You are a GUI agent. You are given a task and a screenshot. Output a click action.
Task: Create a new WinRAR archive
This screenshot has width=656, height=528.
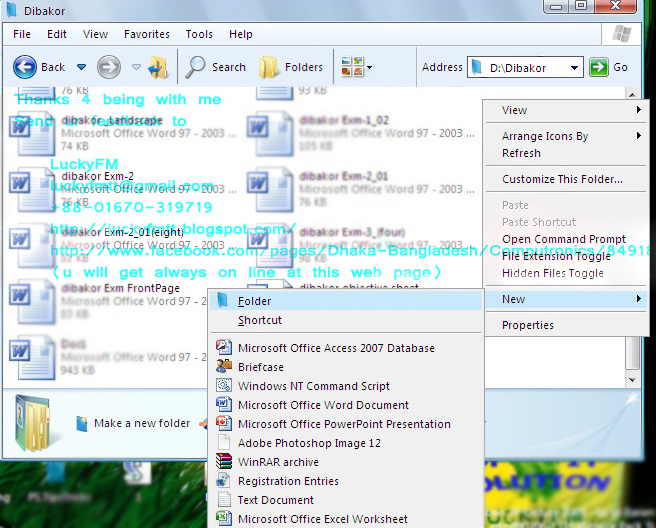click(346, 462)
